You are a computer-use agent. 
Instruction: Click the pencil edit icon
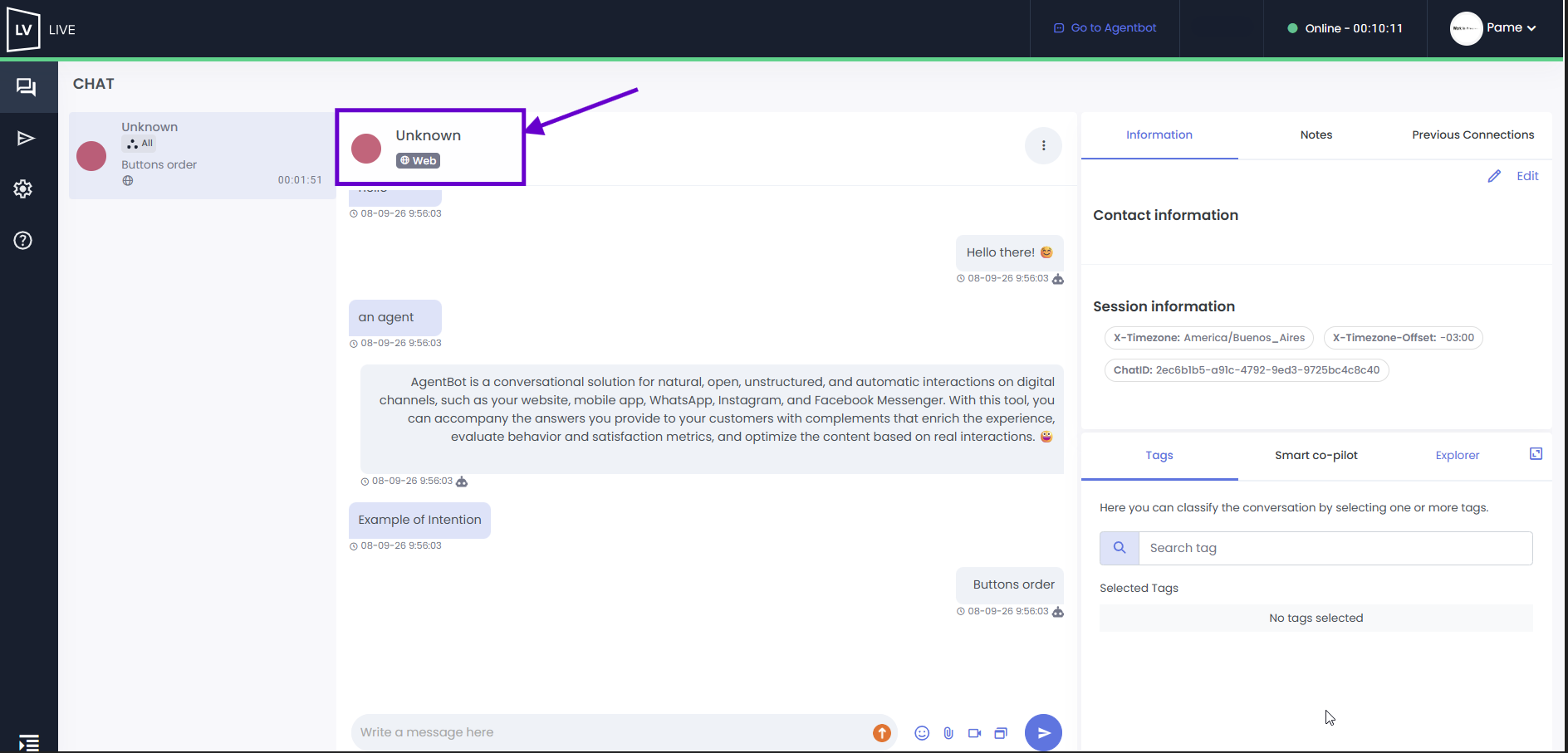click(1494, 176)
